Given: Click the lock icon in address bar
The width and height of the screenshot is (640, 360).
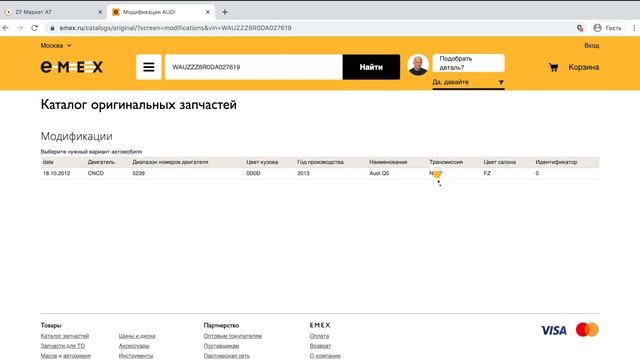Looking at the screenshot, I should [x=52, y=28].
